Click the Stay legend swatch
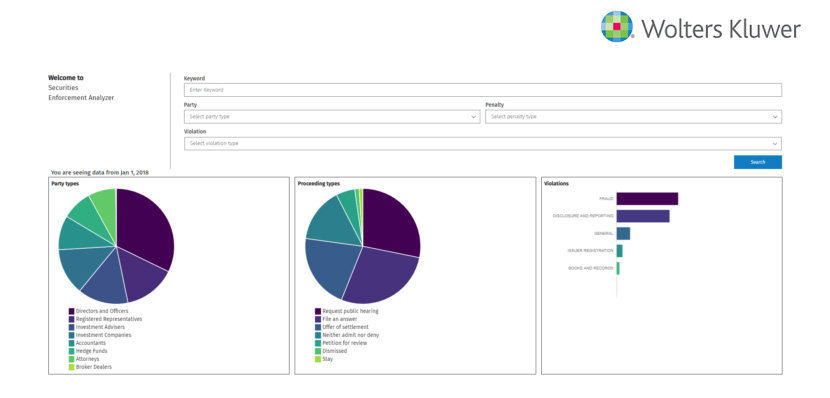The width and height of the screenshot is (830, 398). 318,359
